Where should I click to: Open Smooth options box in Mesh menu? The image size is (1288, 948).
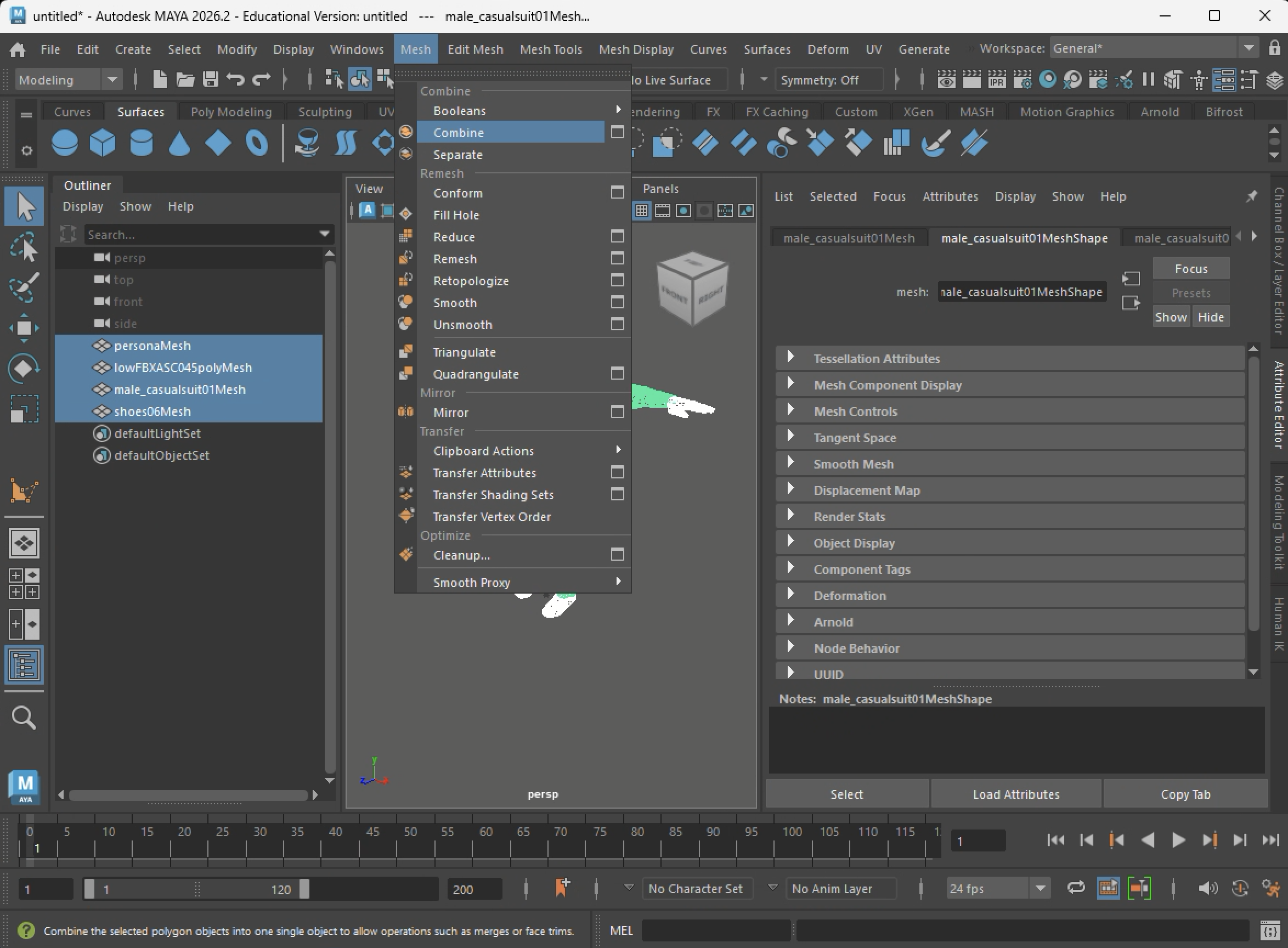pyautogui.click(x=617, y=302)
